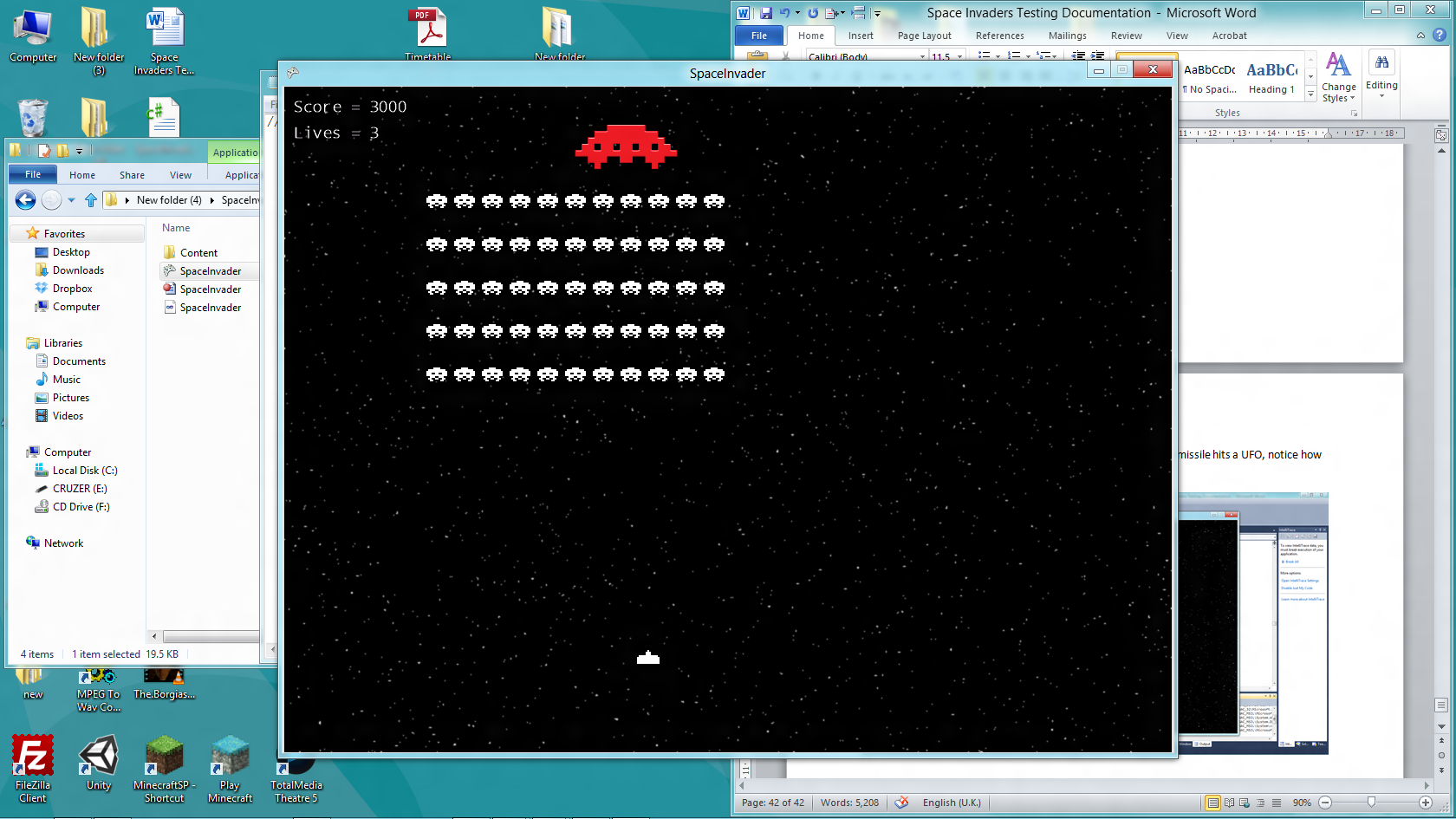Click the embedded screenshot thumbnail in the Word document

pyautogui.click(x=1253, y=623)
